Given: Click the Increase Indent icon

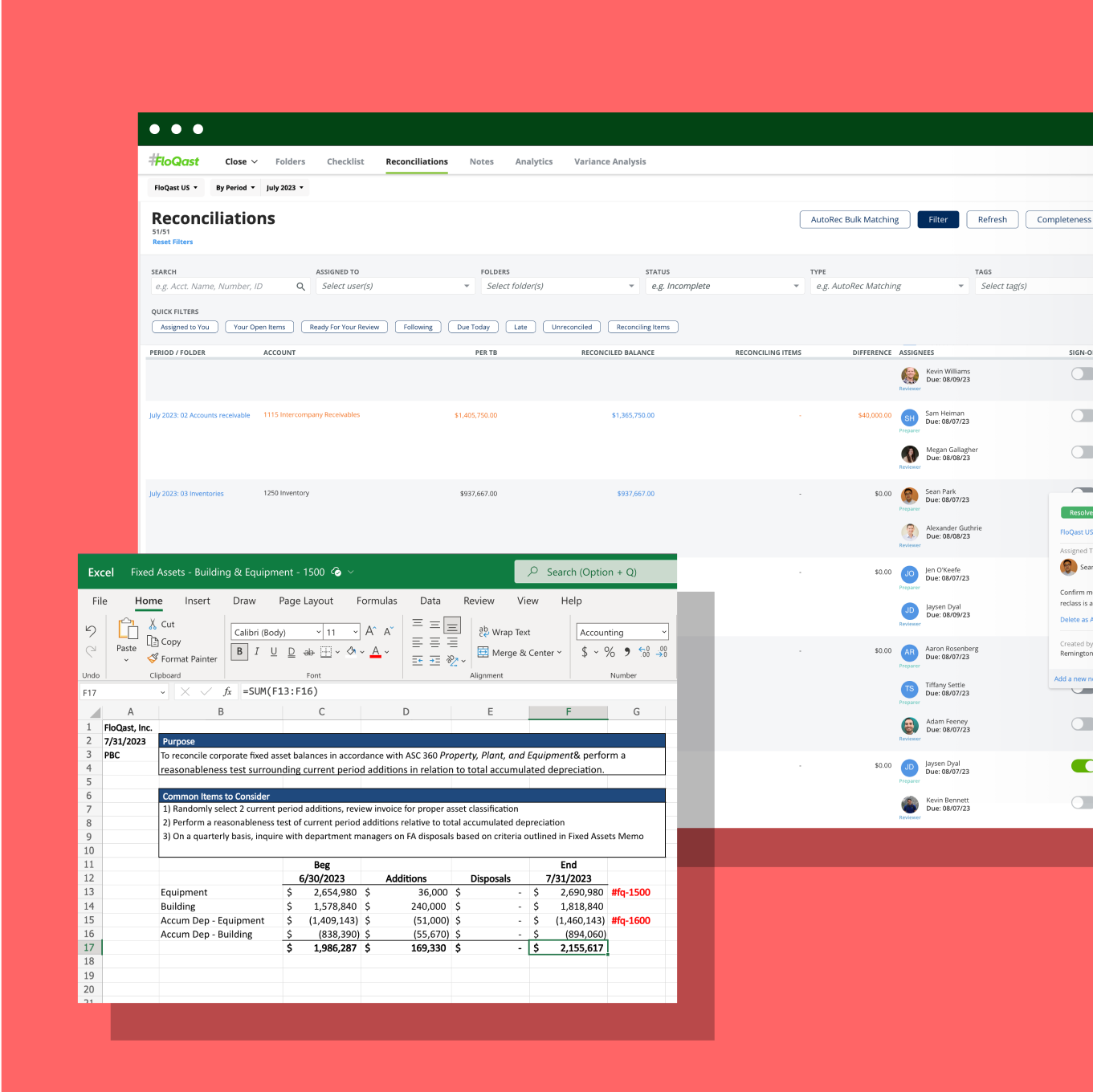Looking at the screenshot, I should 434,661.
